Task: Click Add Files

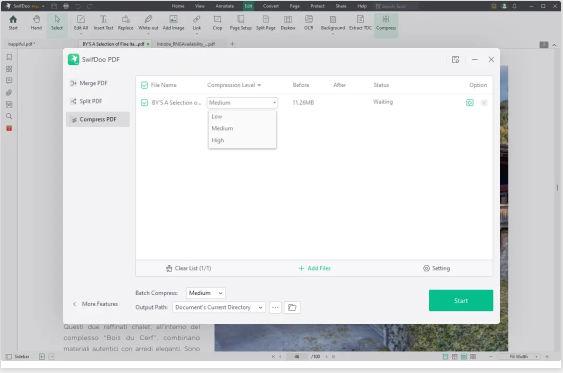Action: [x=315, y=268]
